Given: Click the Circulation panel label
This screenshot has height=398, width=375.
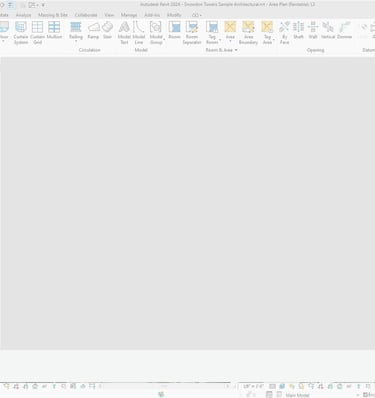Looking at the screenshot, I should (x=89, y=50).
